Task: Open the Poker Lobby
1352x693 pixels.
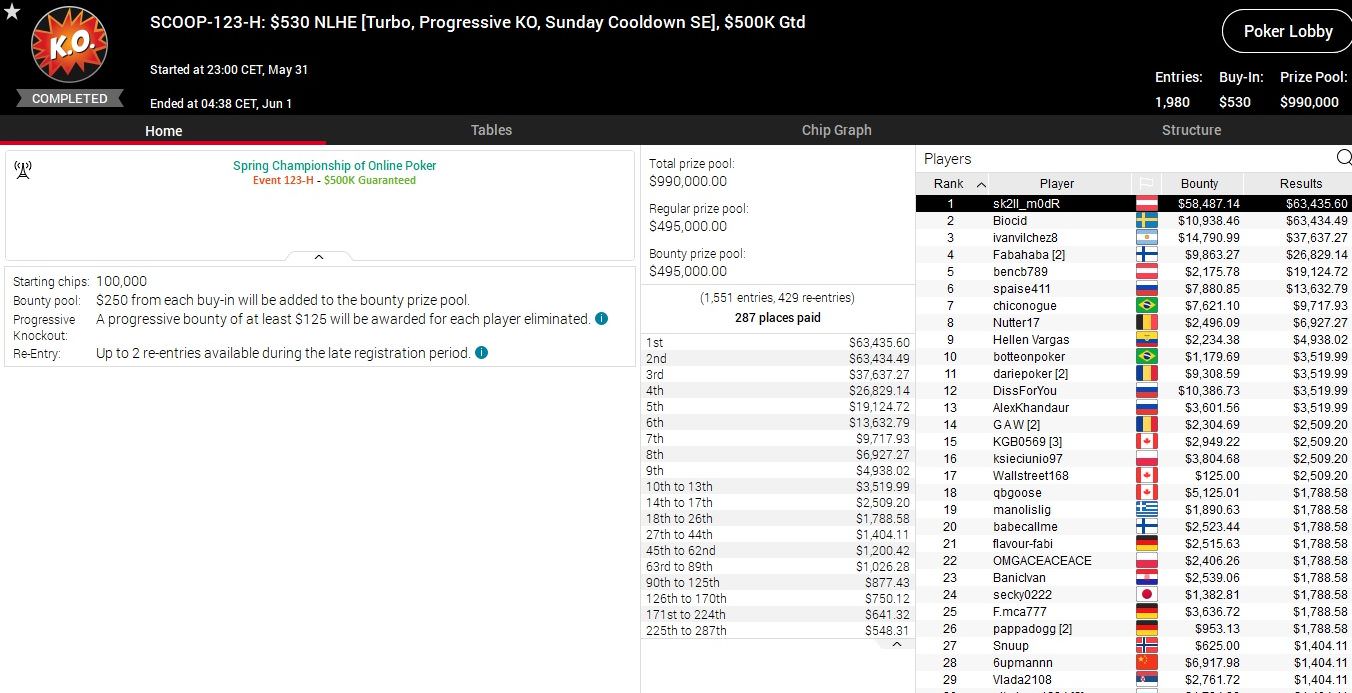Action: click(1287, 31)
